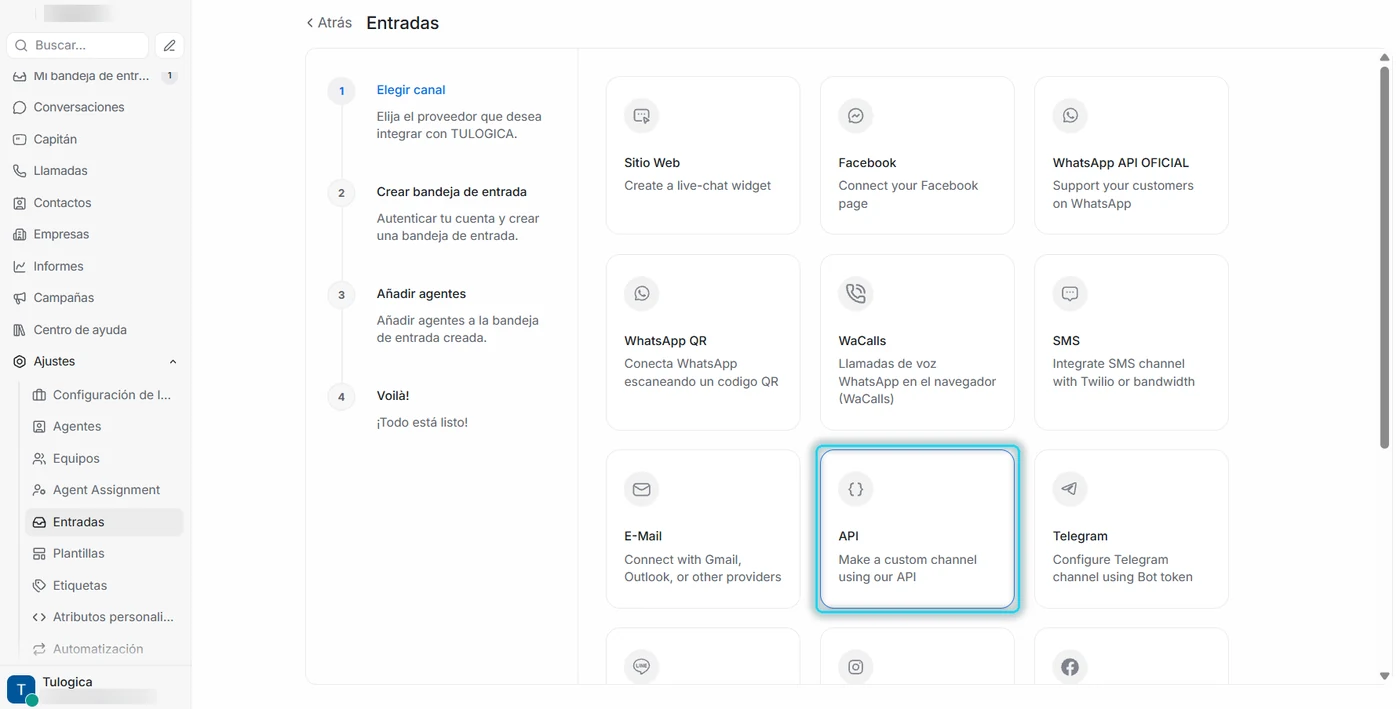Click the Llamadas phone icon

(x=19, y=171)
